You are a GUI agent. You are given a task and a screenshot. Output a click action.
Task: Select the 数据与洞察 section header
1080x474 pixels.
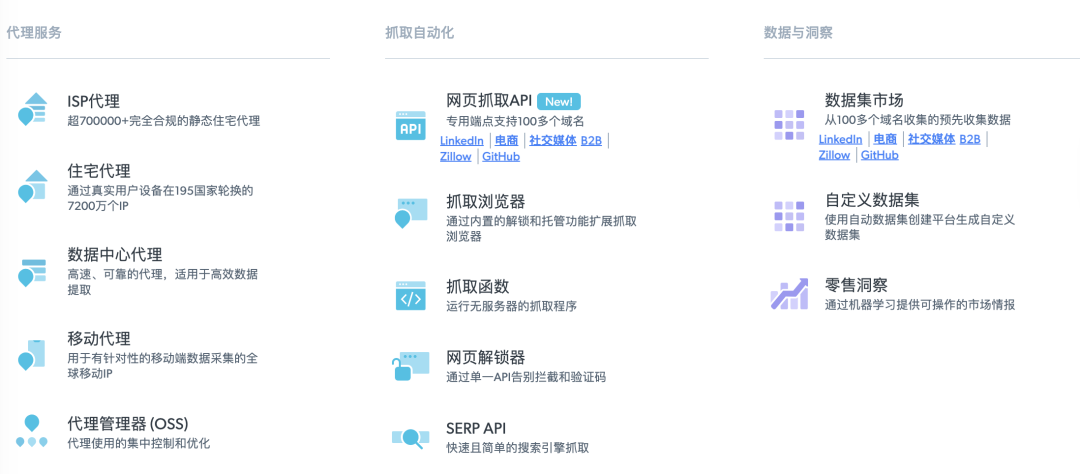point(798,32)
